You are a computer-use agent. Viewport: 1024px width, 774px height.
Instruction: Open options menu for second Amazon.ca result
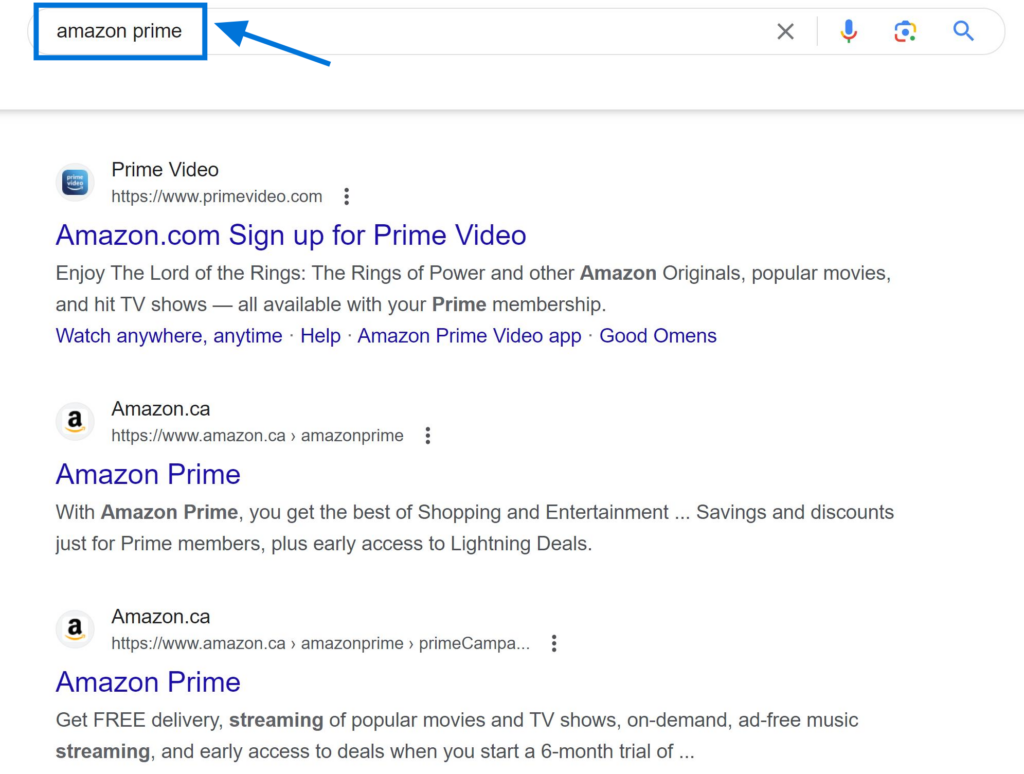(x=428, y=435)
